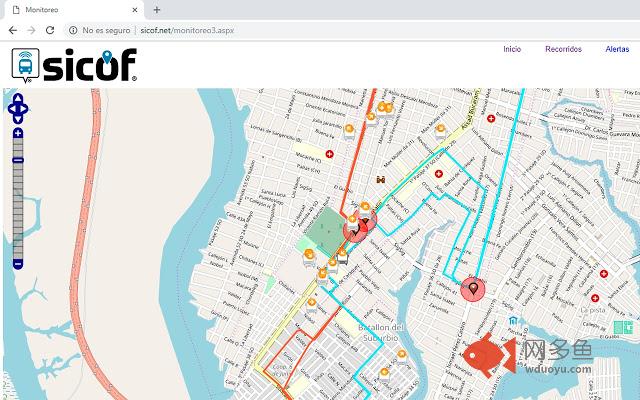The width and height of the screenshot is (640, 400).
Task: Click the sicof logo
Action: (x=74, y=65)
